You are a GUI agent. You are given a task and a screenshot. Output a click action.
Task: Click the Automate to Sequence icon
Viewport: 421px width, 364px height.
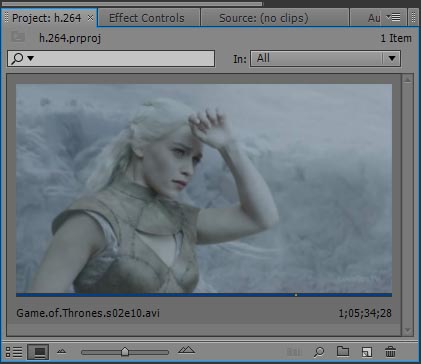tap(294, 352)
